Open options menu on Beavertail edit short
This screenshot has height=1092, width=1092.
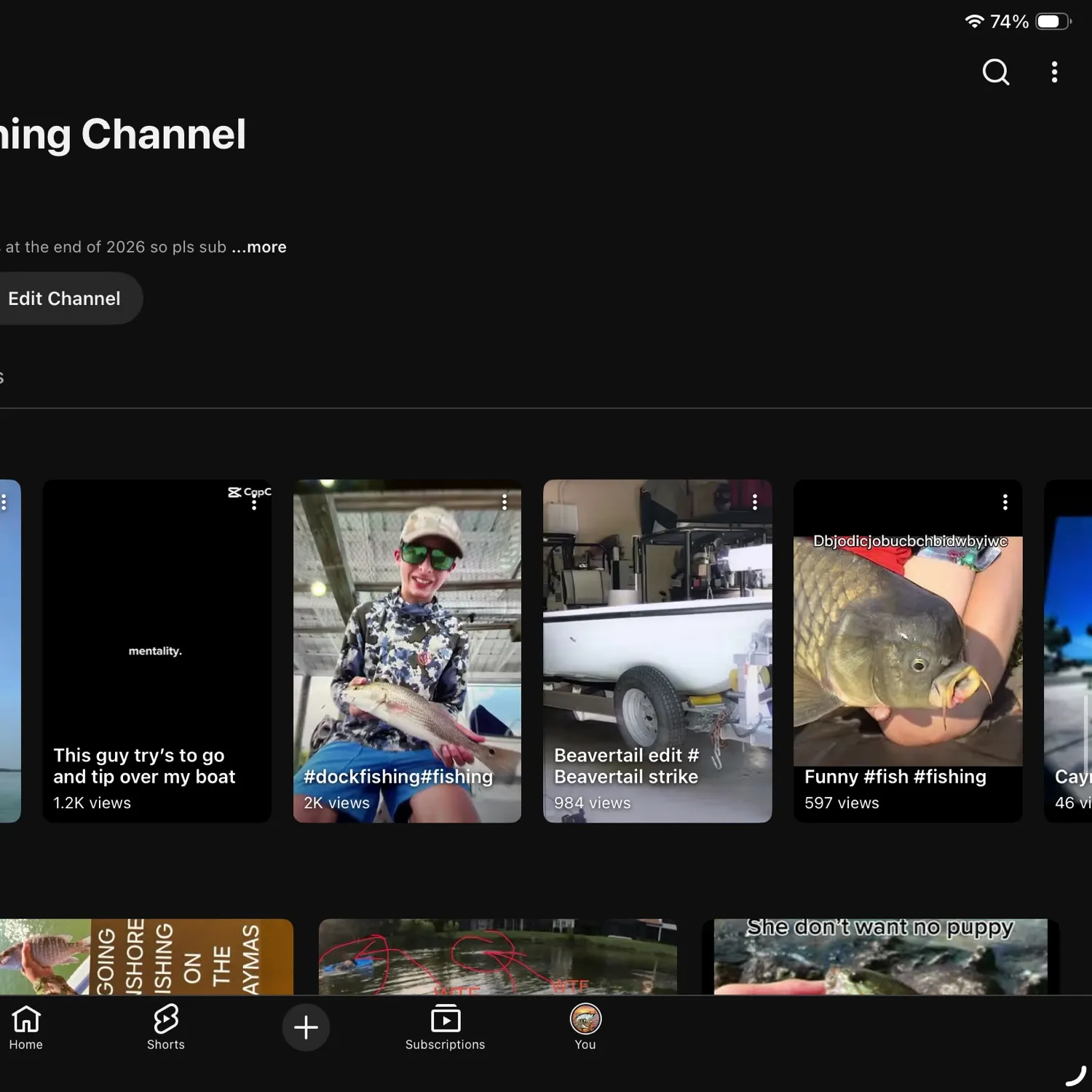click(x=755, y=502)
